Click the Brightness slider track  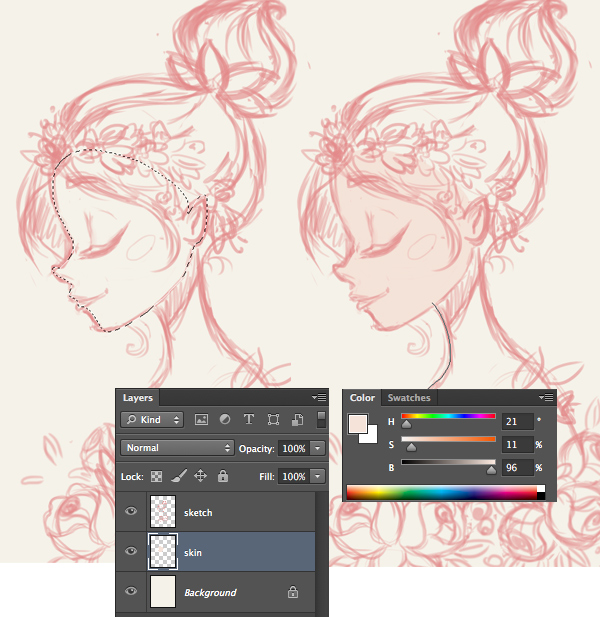coord(448,462)
